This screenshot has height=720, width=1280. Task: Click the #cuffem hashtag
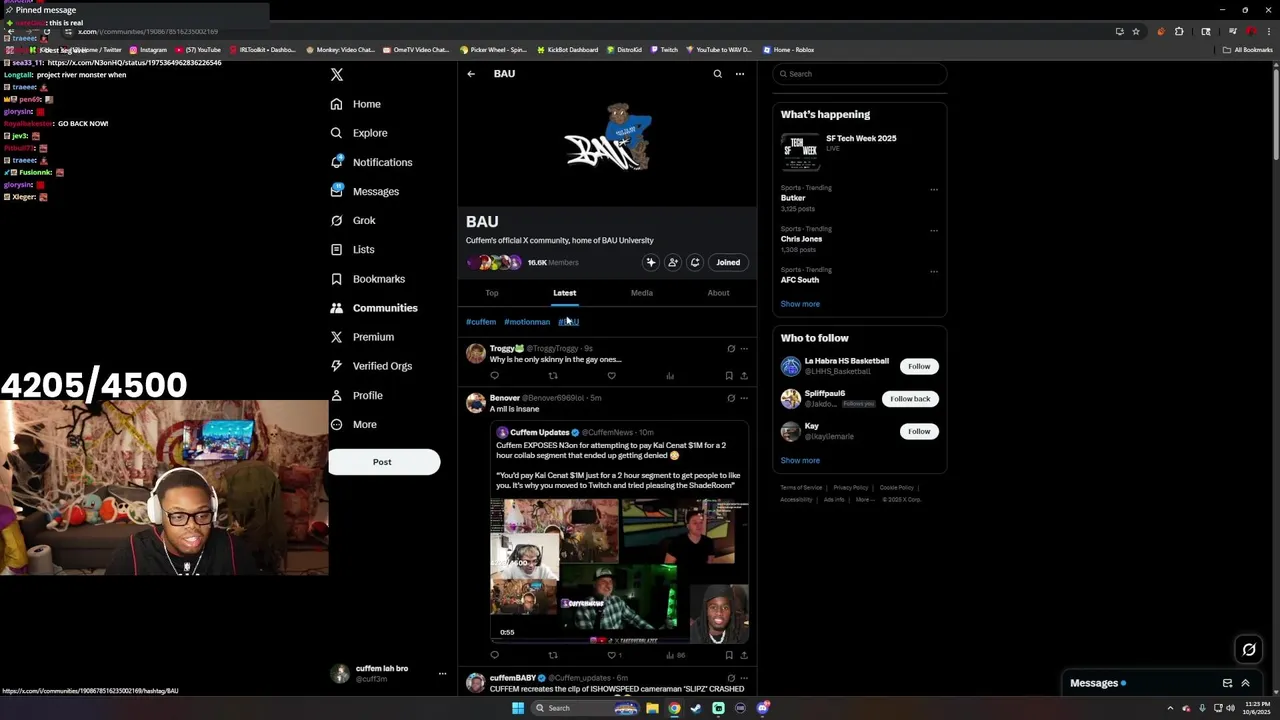481,322
